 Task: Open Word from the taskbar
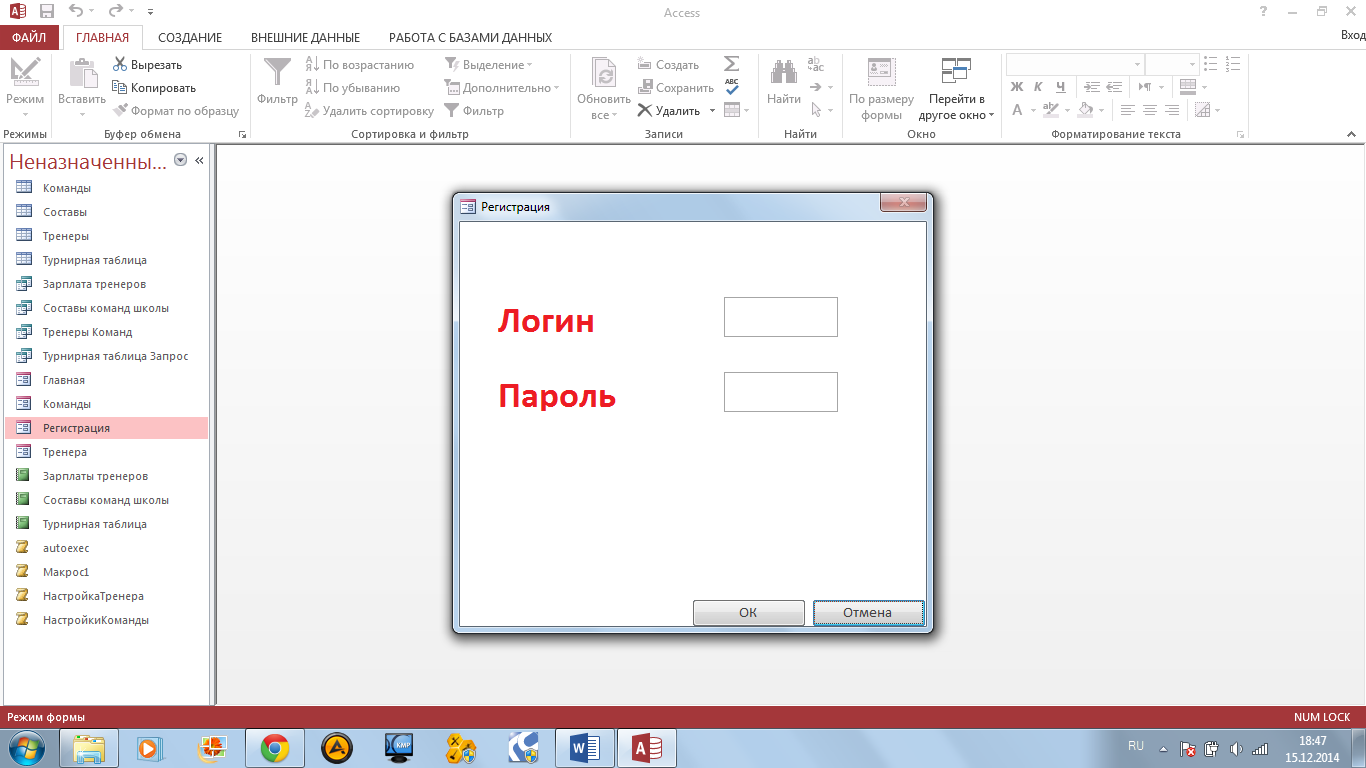click(584, 748)
